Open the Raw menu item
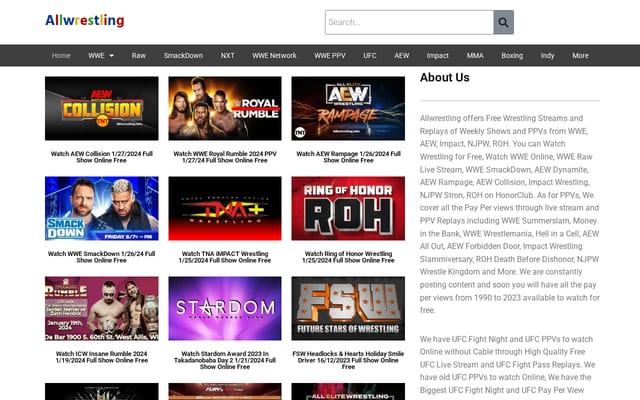 coord(139,56)
